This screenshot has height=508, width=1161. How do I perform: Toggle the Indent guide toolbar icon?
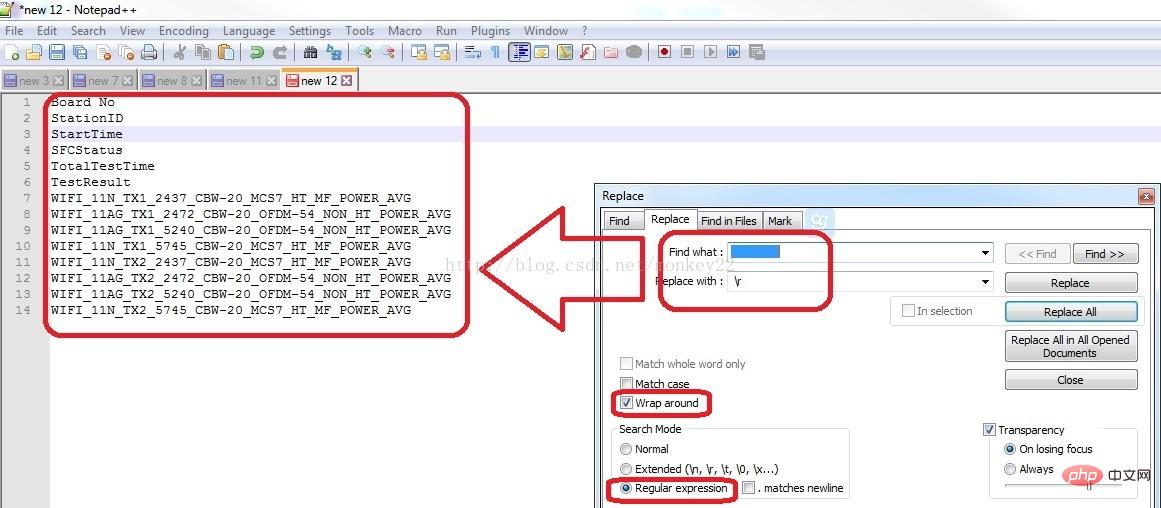click(x=520, y=53)
